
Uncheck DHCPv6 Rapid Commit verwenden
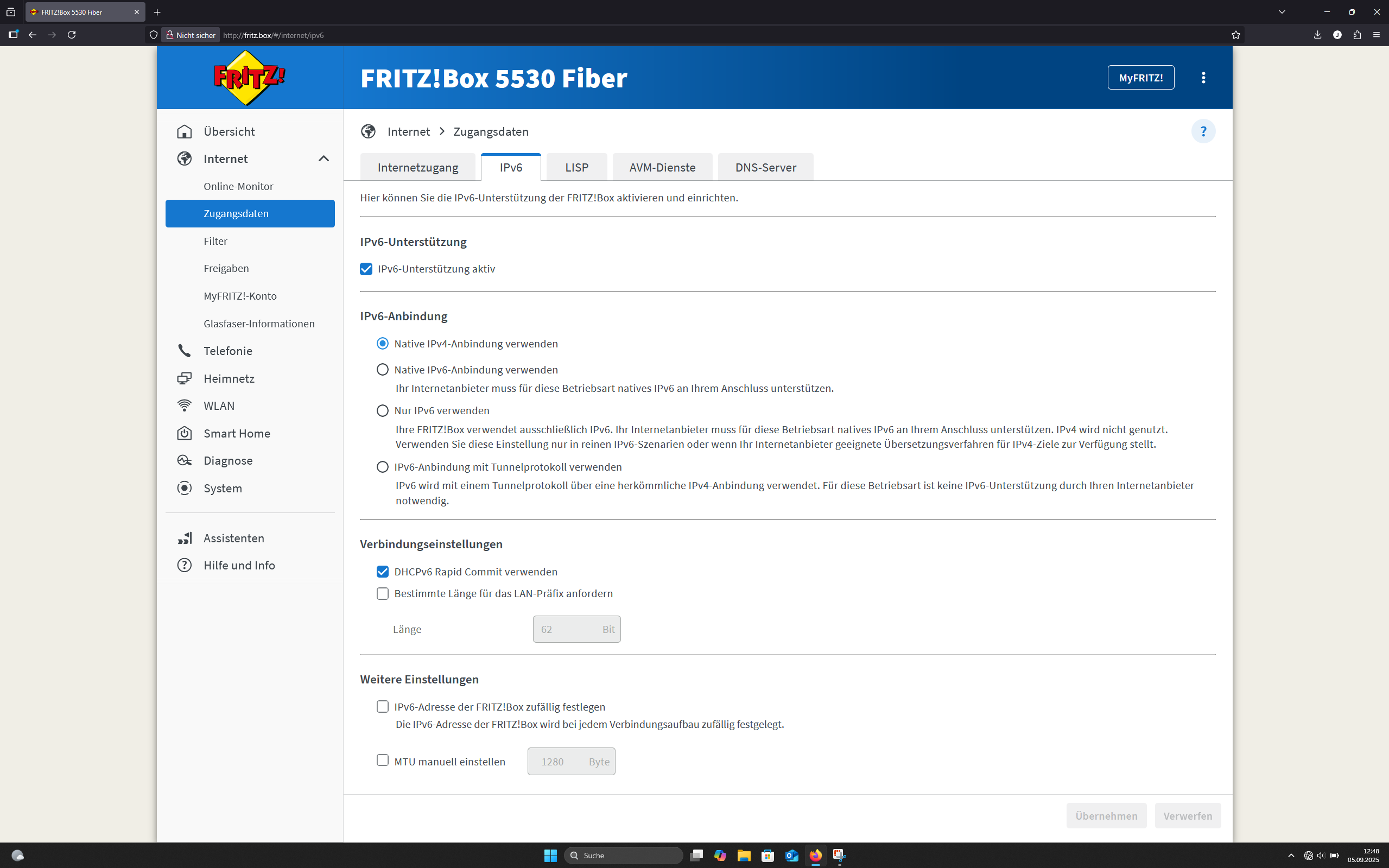(382, 572)
